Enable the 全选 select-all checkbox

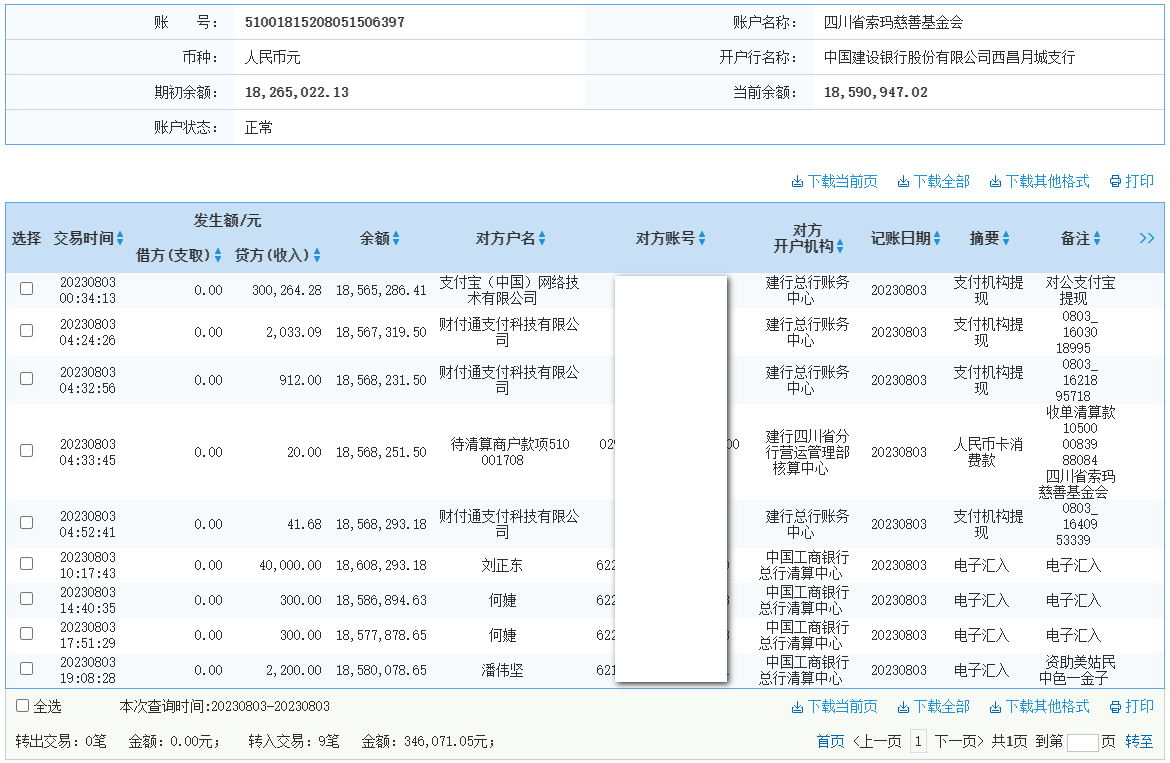[x=22, y=706]
